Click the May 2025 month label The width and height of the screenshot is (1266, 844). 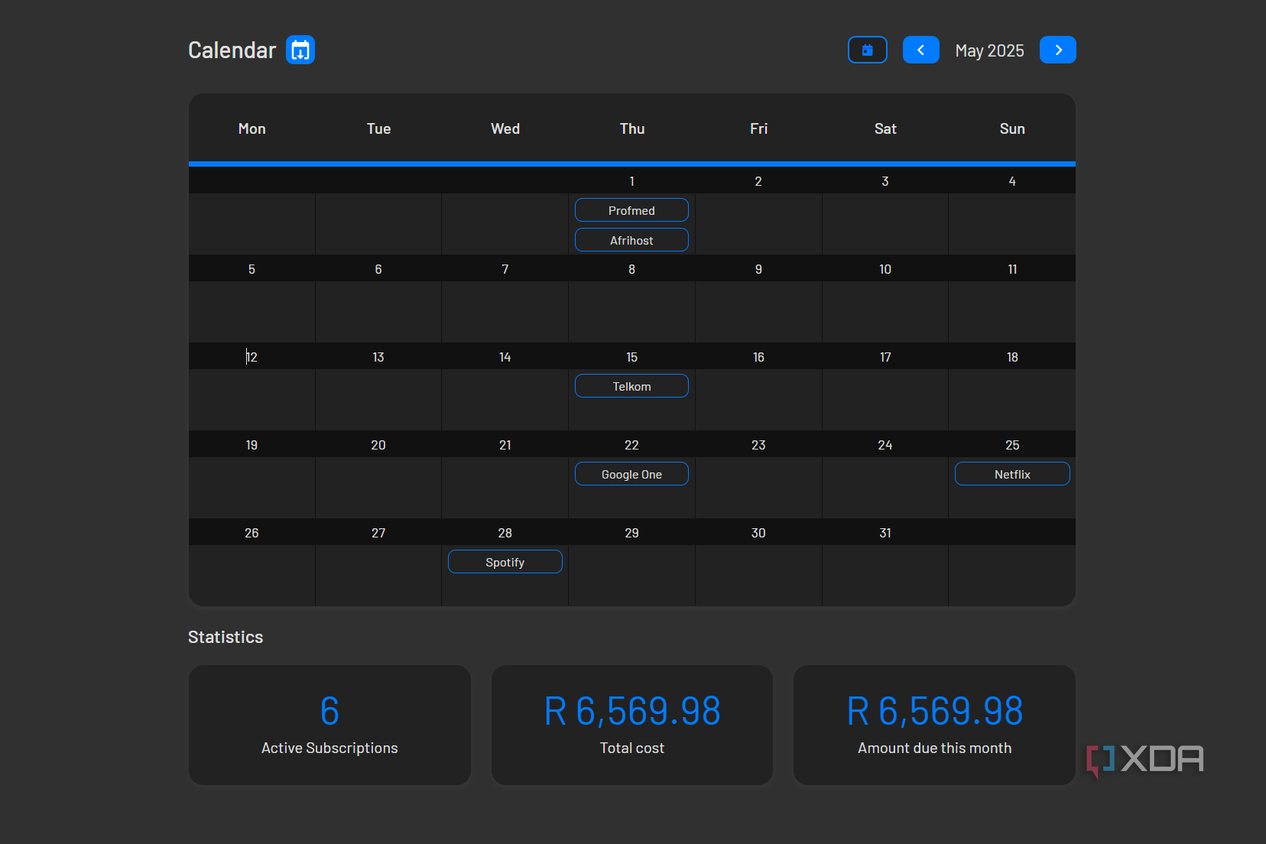pos(989,50)
